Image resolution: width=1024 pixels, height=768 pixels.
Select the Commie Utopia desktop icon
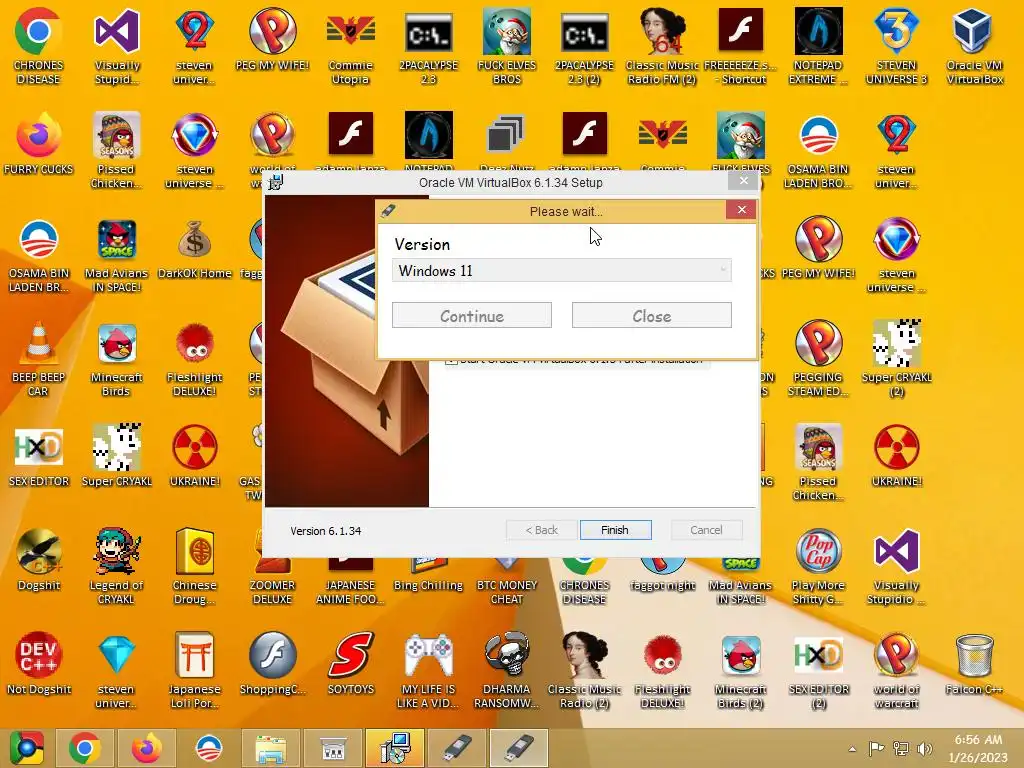click(350, 46)
